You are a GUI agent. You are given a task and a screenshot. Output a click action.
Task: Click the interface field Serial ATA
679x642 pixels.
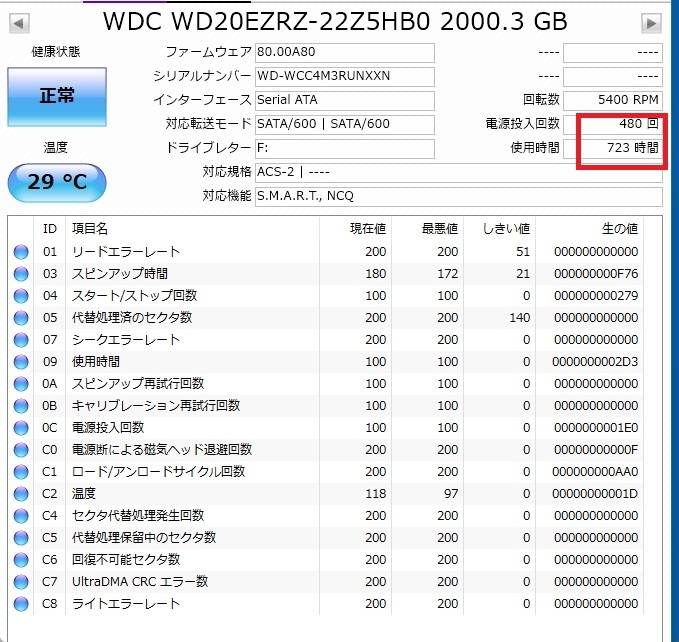click(x=345, y=100)
